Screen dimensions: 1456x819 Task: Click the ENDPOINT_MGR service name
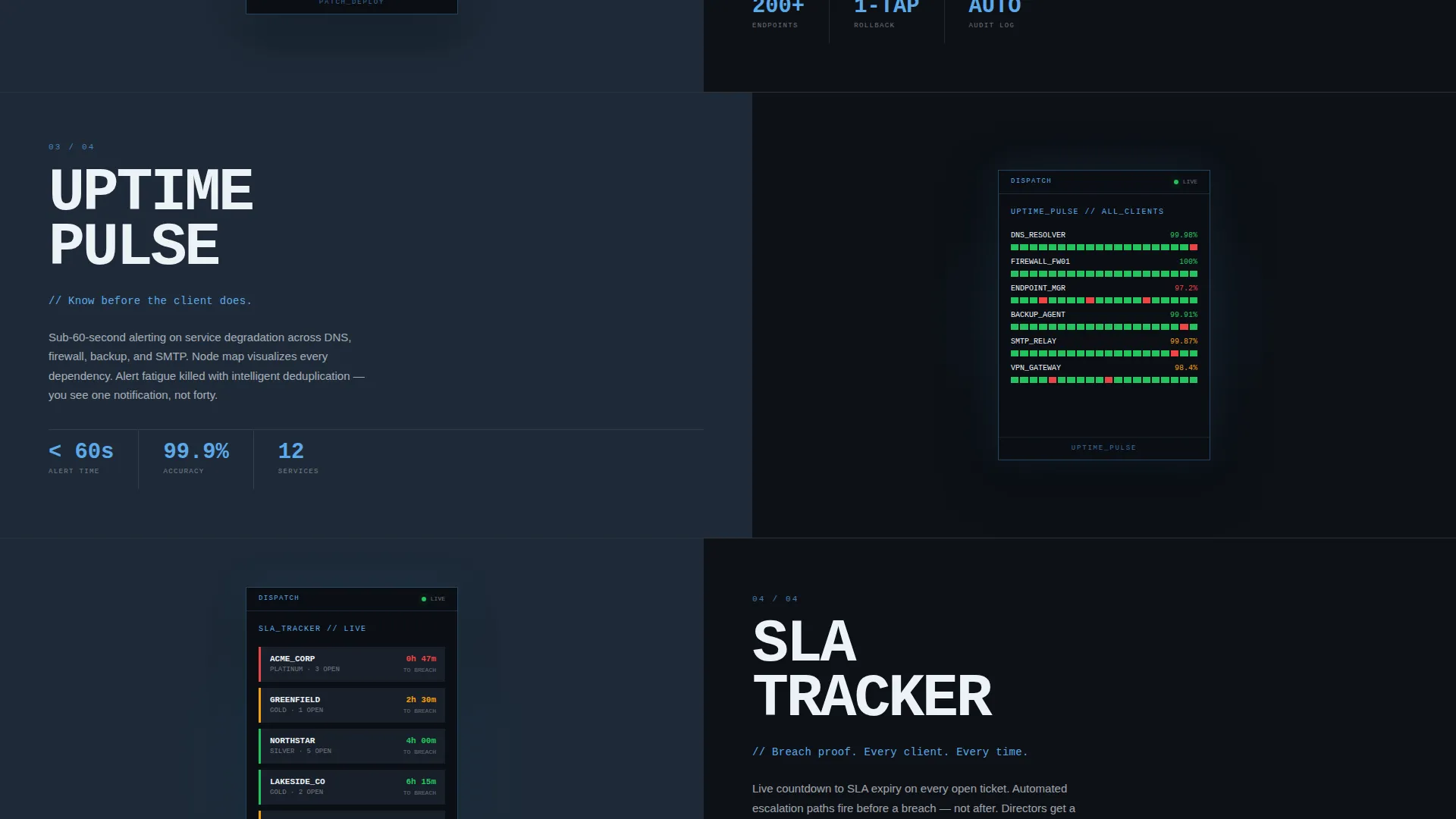pos(1037,288)
